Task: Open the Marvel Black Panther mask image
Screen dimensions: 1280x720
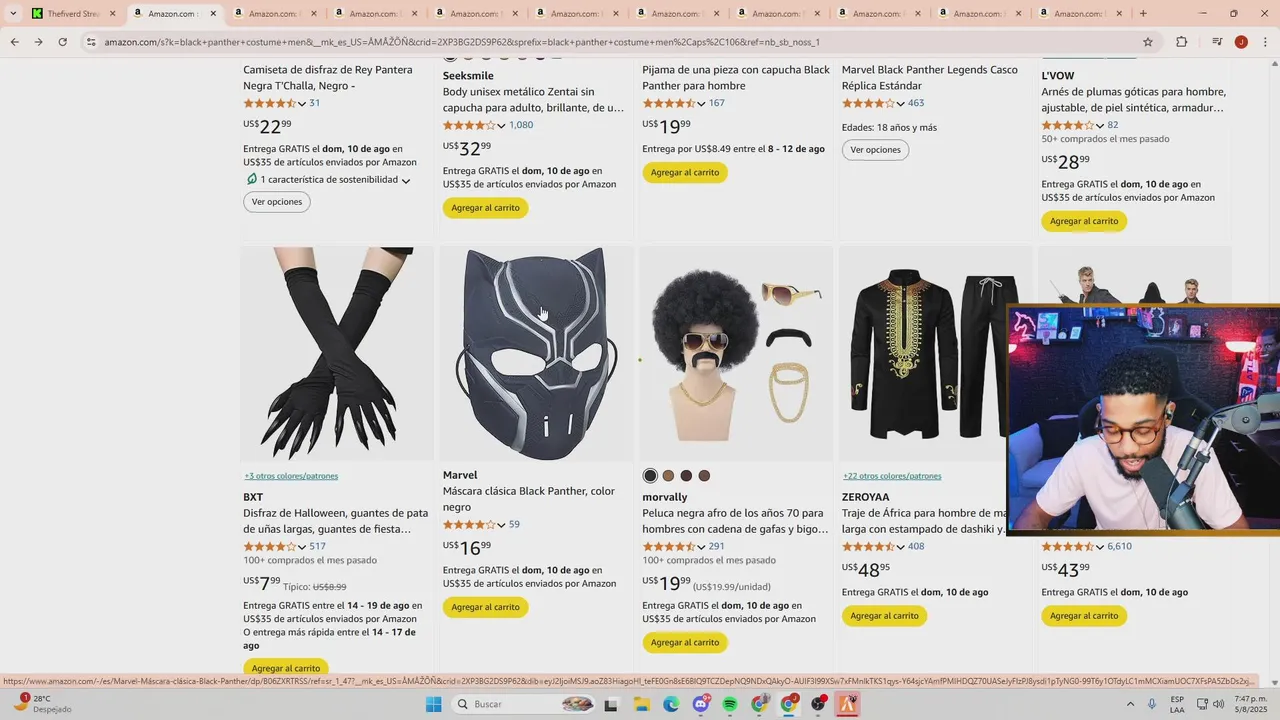Action: [536, 354]
